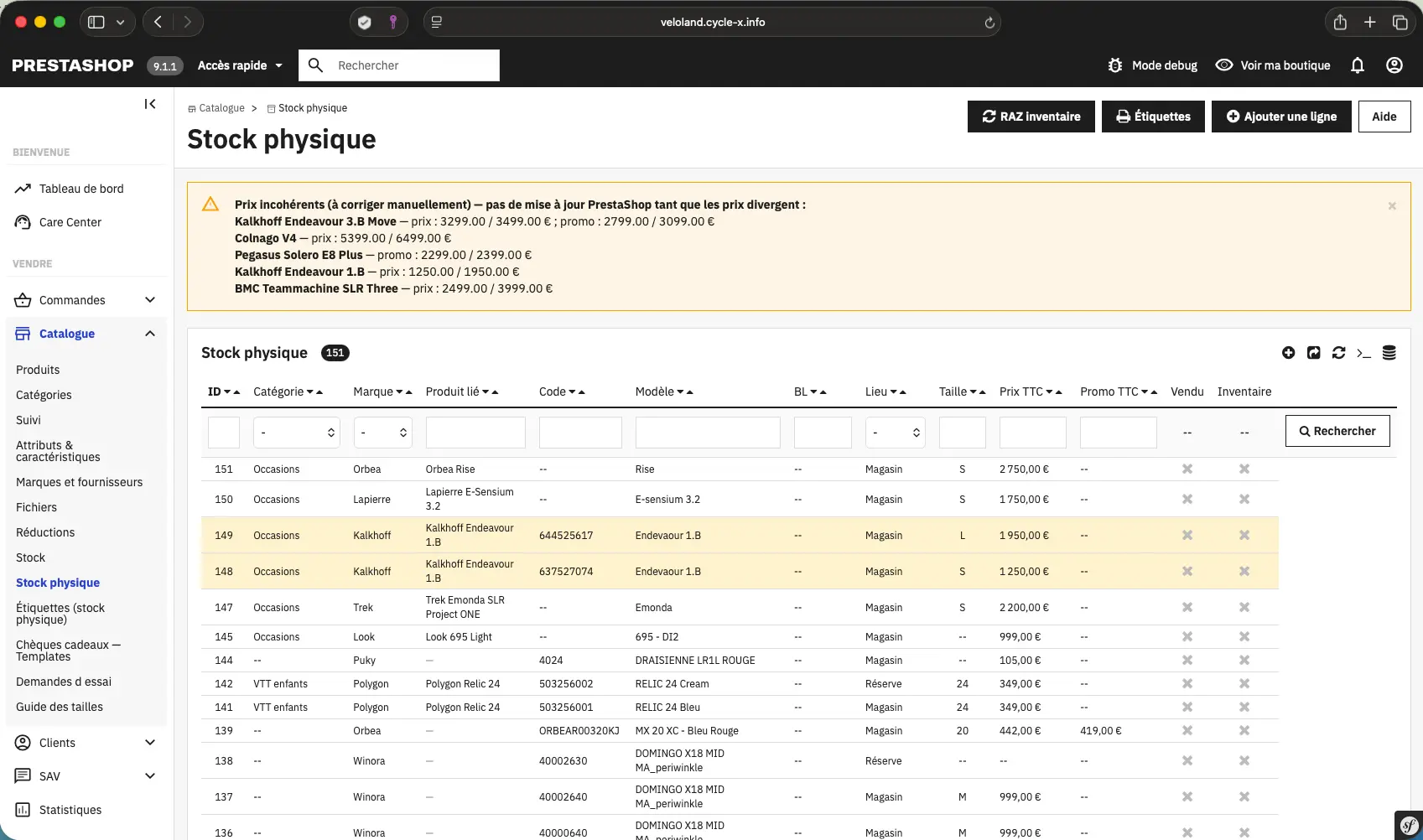Click Ajouter une ligne button
Screen dimensions: 1423x840
(1281, 117)
